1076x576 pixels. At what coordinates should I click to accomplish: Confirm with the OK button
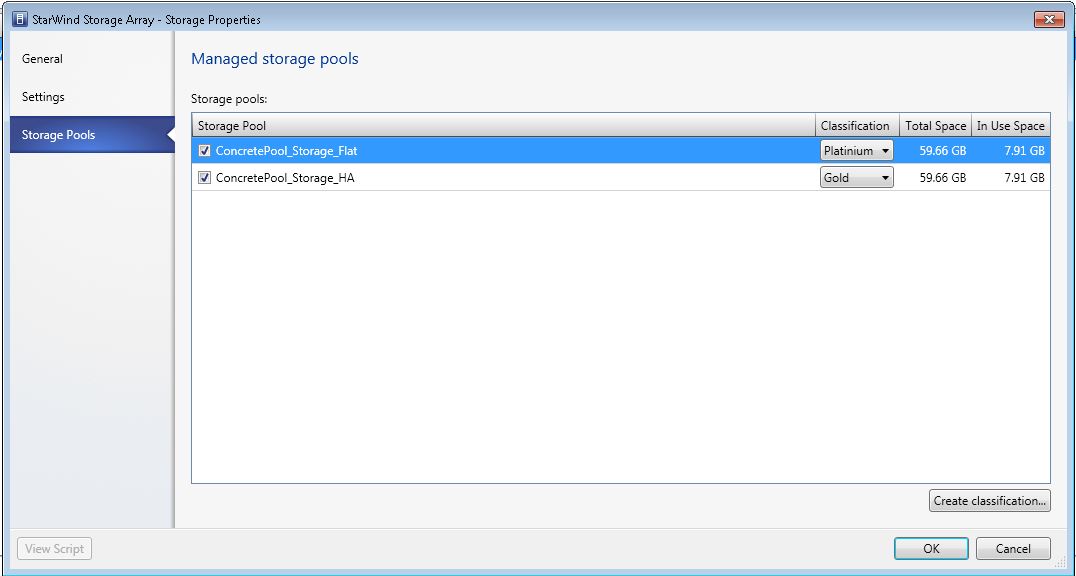931,549
